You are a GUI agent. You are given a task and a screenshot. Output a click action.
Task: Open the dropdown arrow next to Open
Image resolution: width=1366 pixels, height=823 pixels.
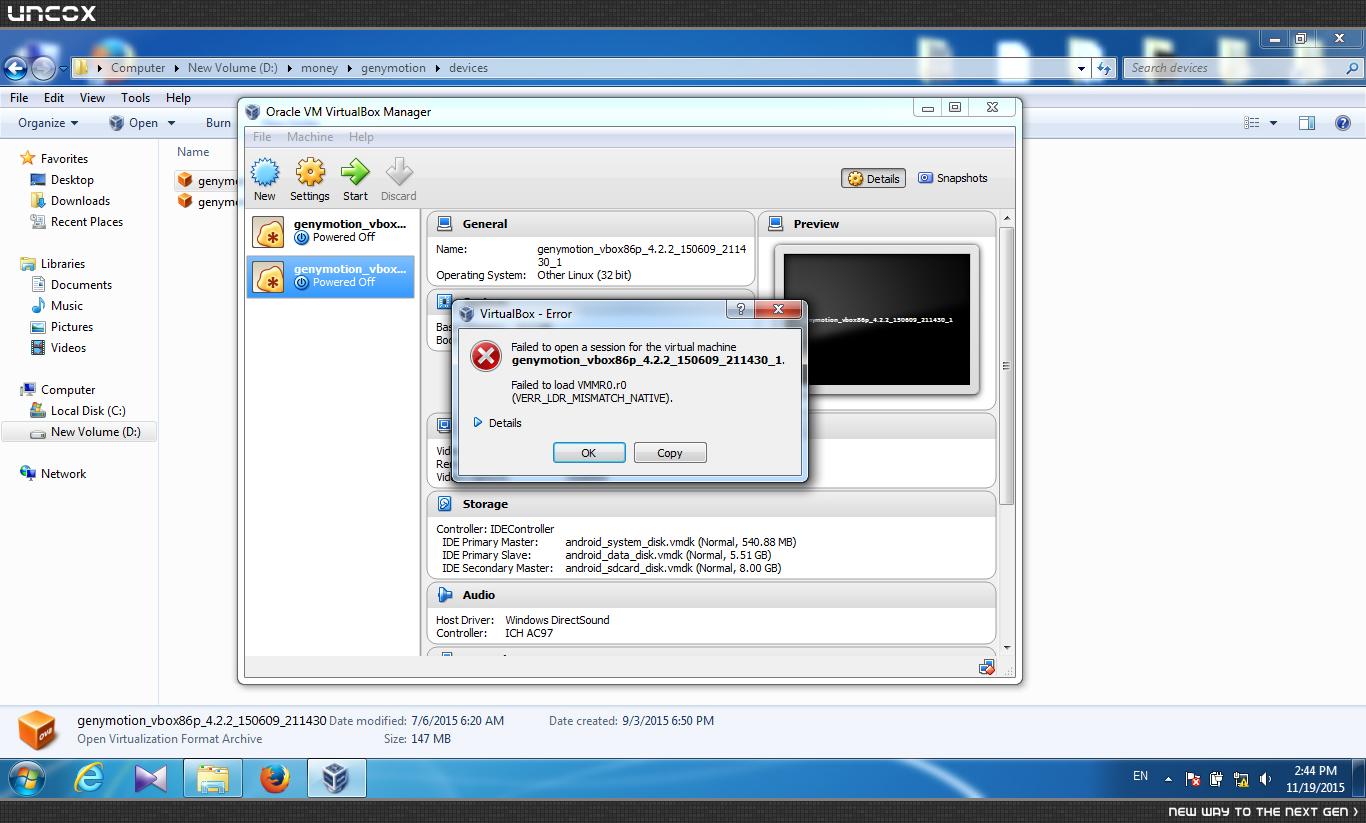(x=171, y=123)
